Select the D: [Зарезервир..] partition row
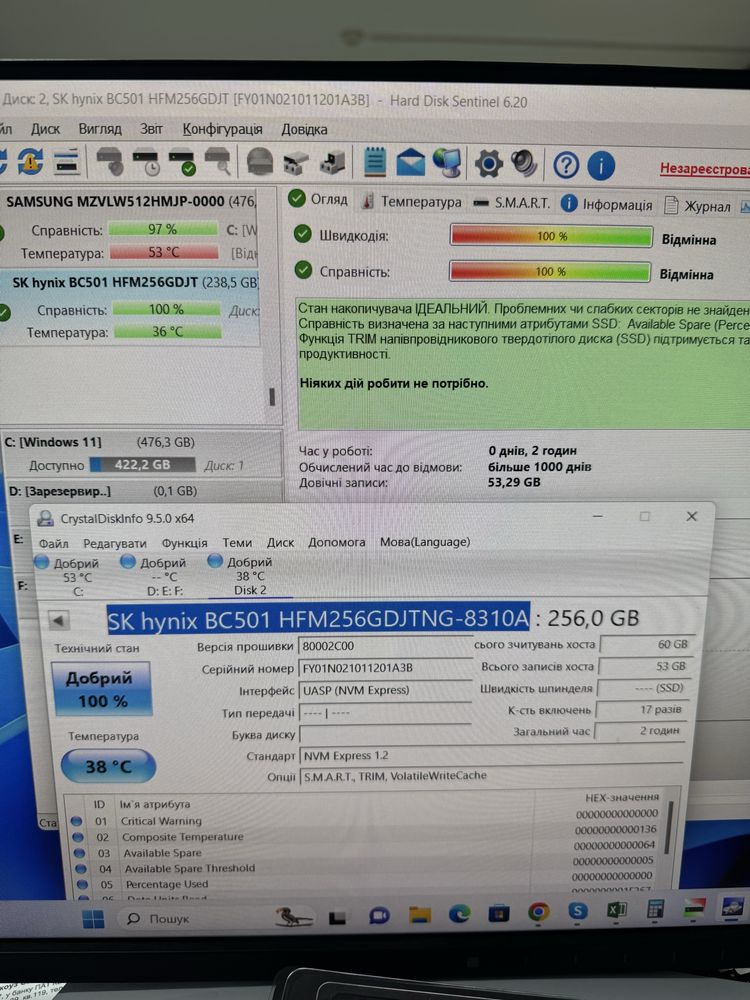Image resolution: width=750 pixels, height=1000 pixels. (142, 491)
